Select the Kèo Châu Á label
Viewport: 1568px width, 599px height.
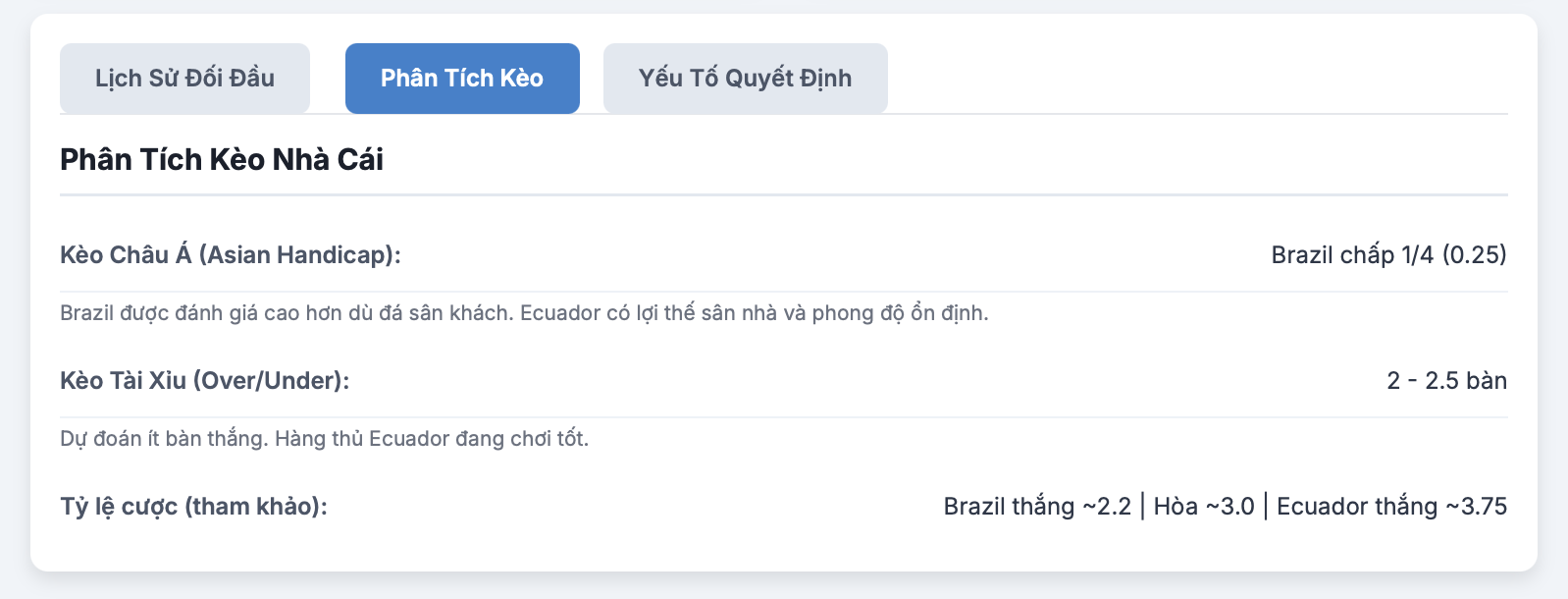tap(126, 255)
